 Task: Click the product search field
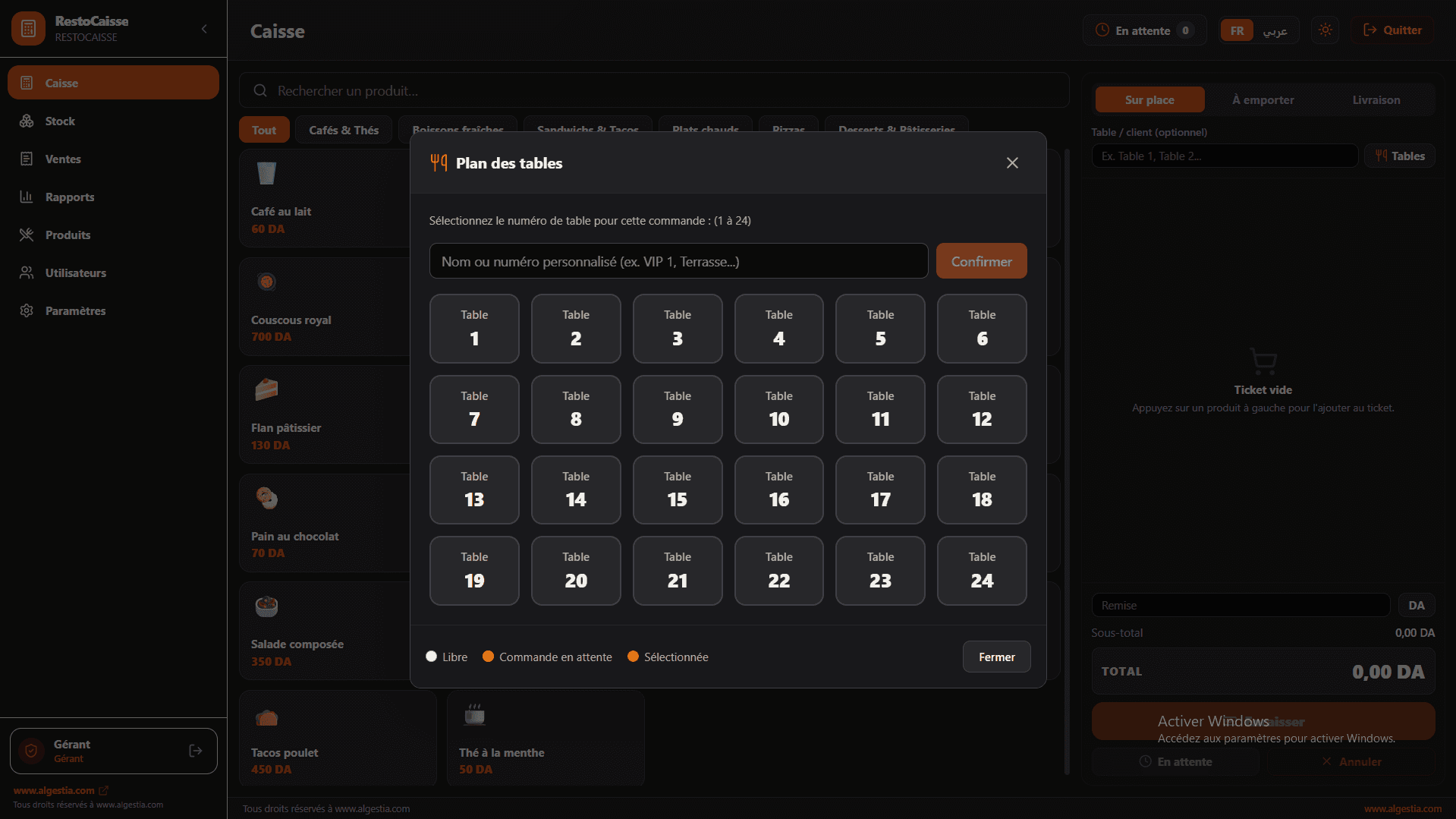654,90
